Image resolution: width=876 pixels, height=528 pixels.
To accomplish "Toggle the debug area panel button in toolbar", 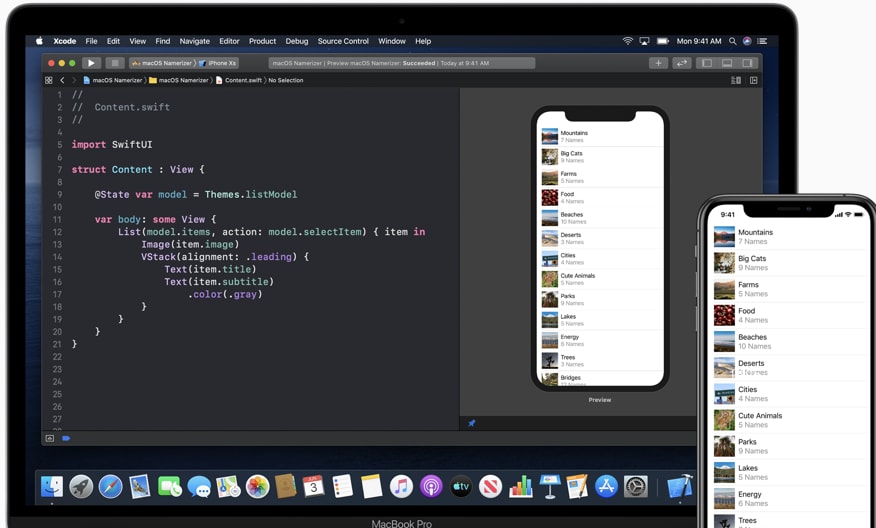I will tap(727, 63).
